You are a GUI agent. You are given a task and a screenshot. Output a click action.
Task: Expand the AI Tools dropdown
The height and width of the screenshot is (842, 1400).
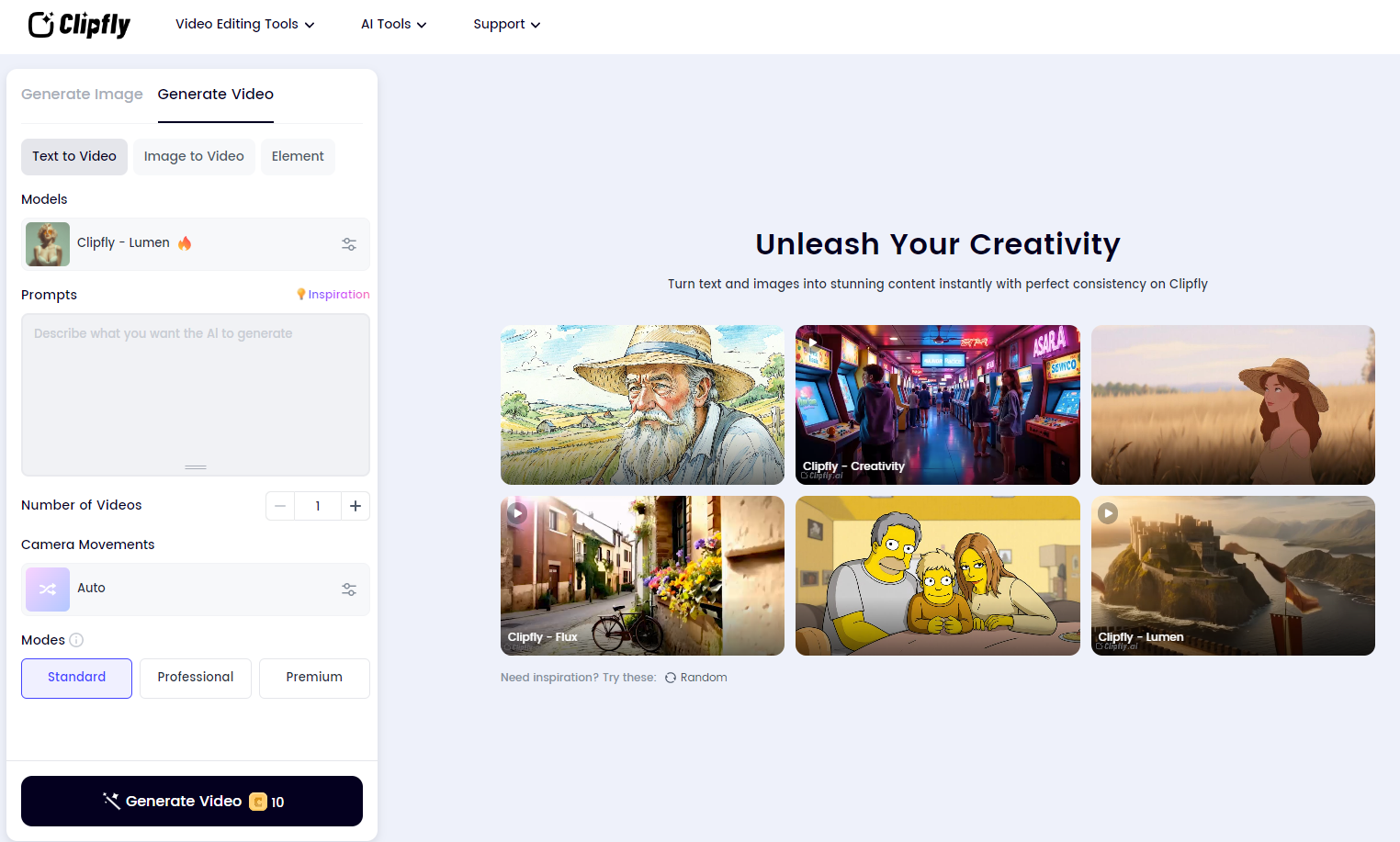393,25
